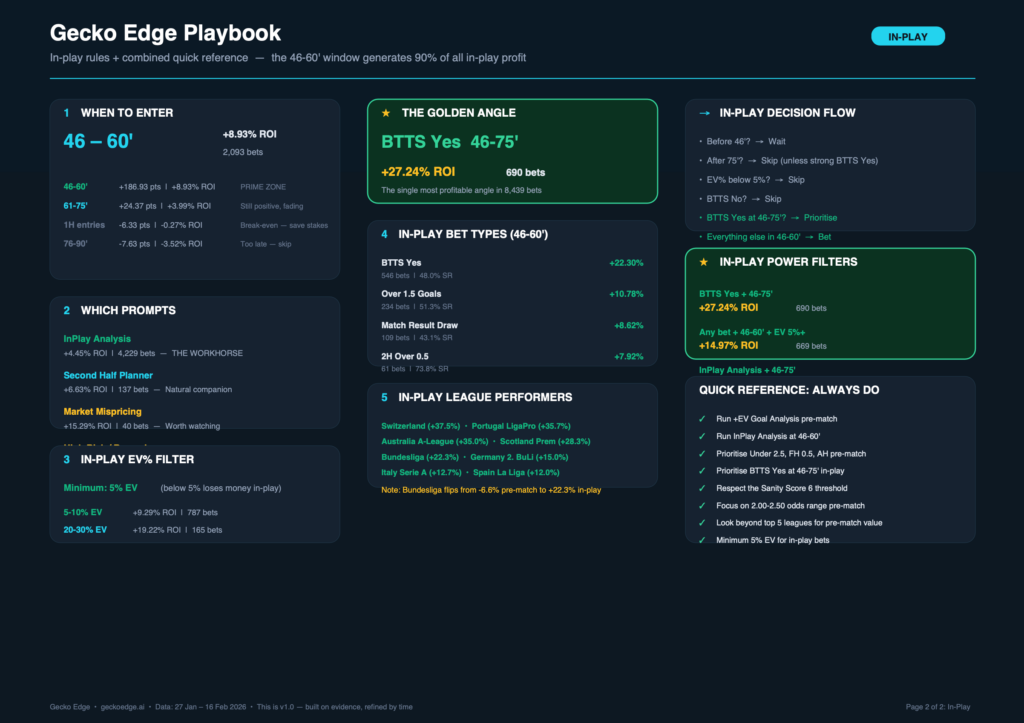Click the checkmark next to Minimum 5% EV for in-play bets

coord(703,540)
